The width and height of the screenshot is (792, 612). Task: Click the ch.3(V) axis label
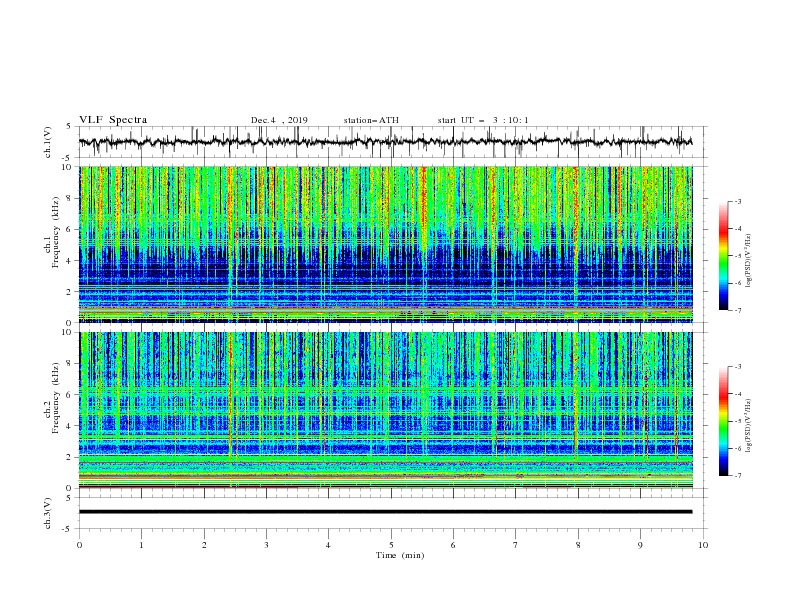pyautogui.click(x=48, y=513)
